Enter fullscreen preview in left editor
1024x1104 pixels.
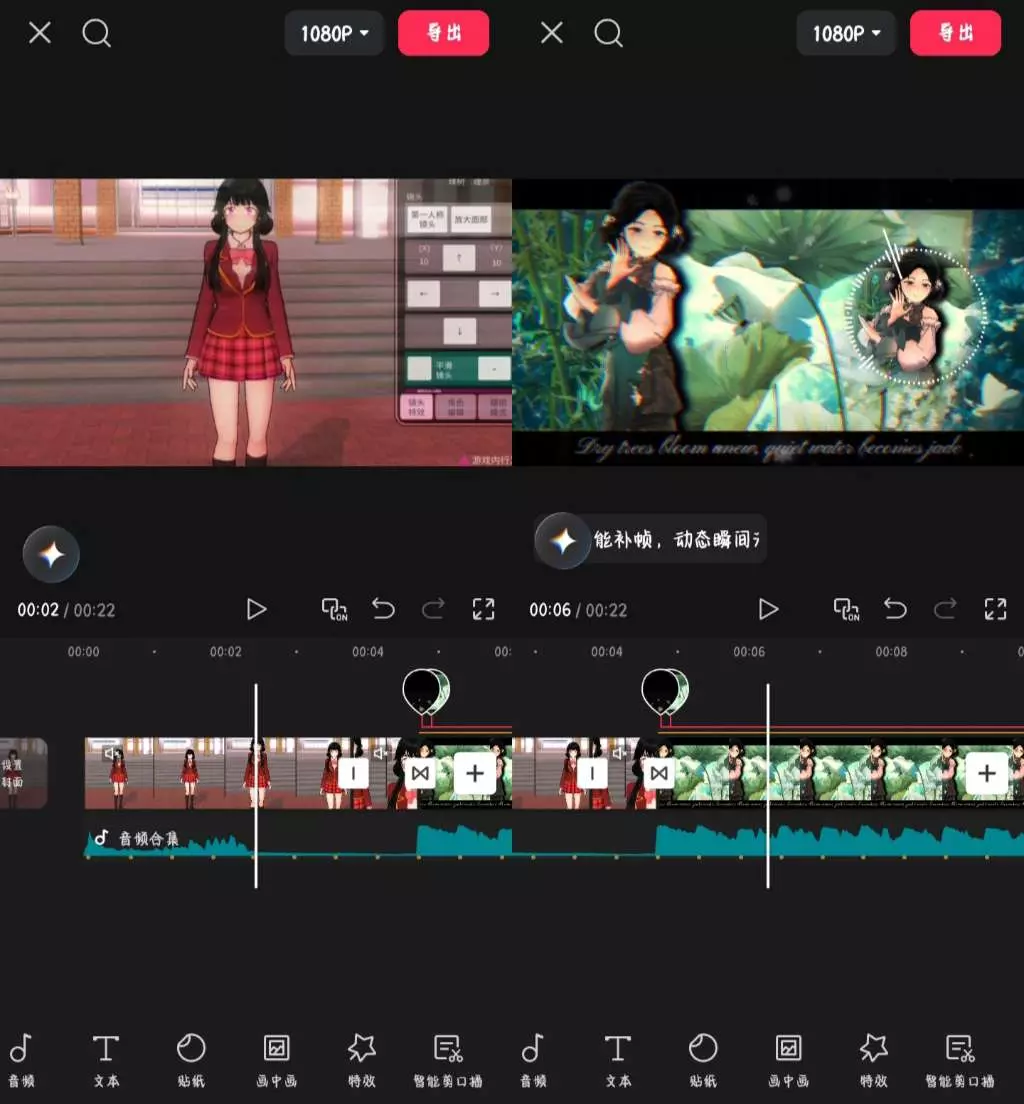point(484,609)
